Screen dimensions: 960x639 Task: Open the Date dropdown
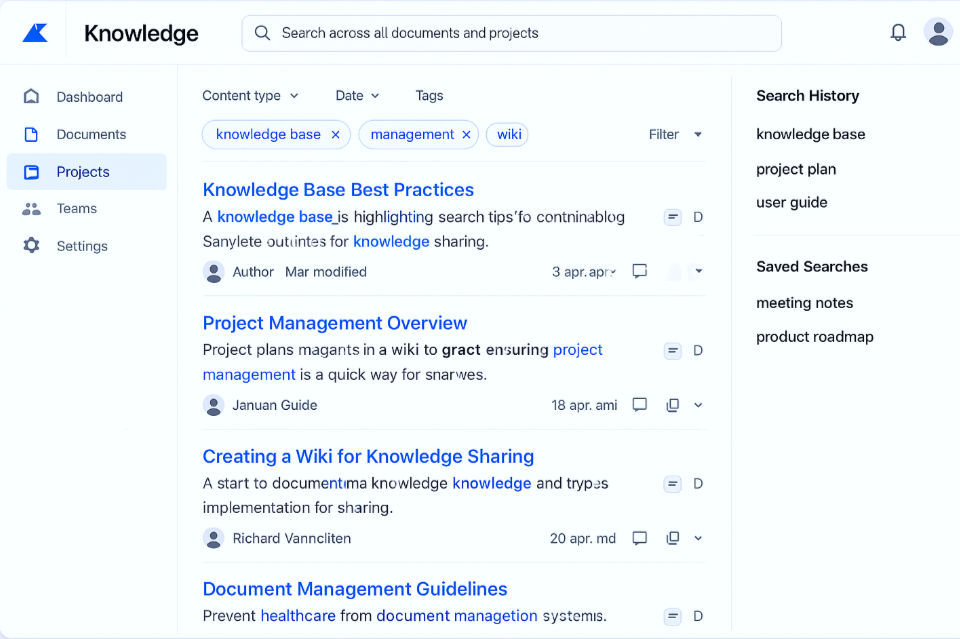(x=358, y=95)
